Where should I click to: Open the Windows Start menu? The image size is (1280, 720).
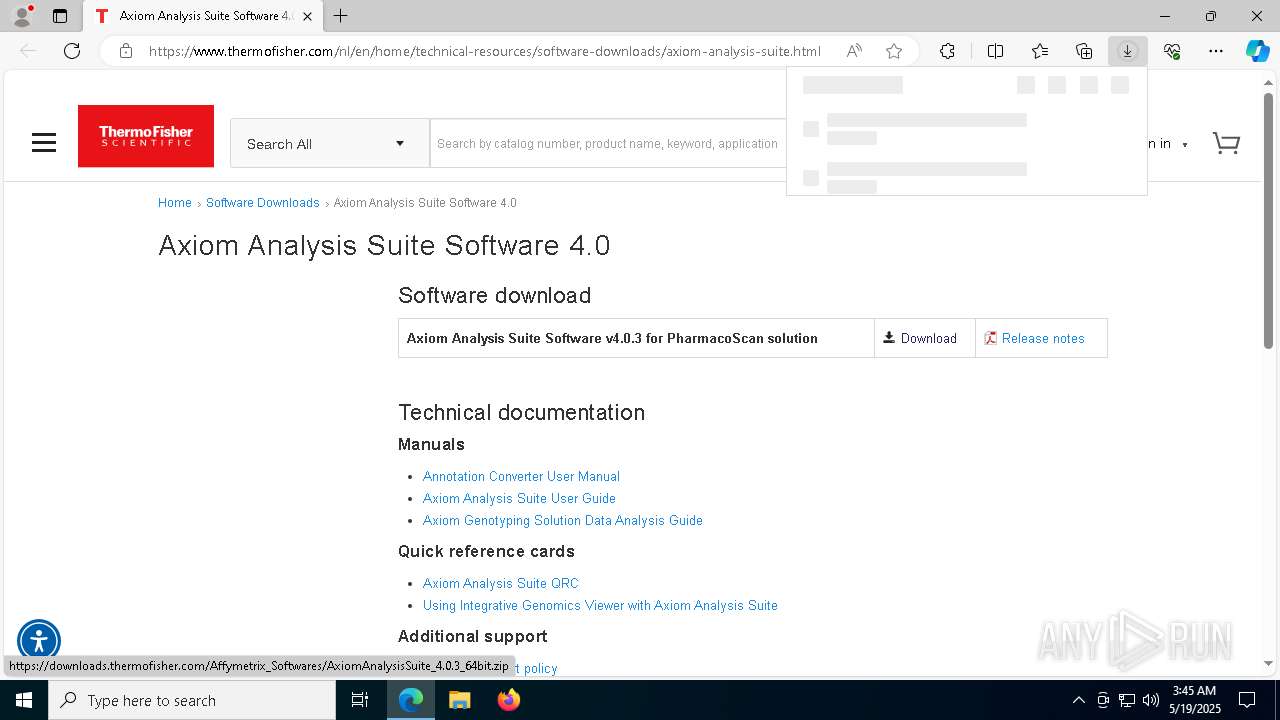point(24,700)
